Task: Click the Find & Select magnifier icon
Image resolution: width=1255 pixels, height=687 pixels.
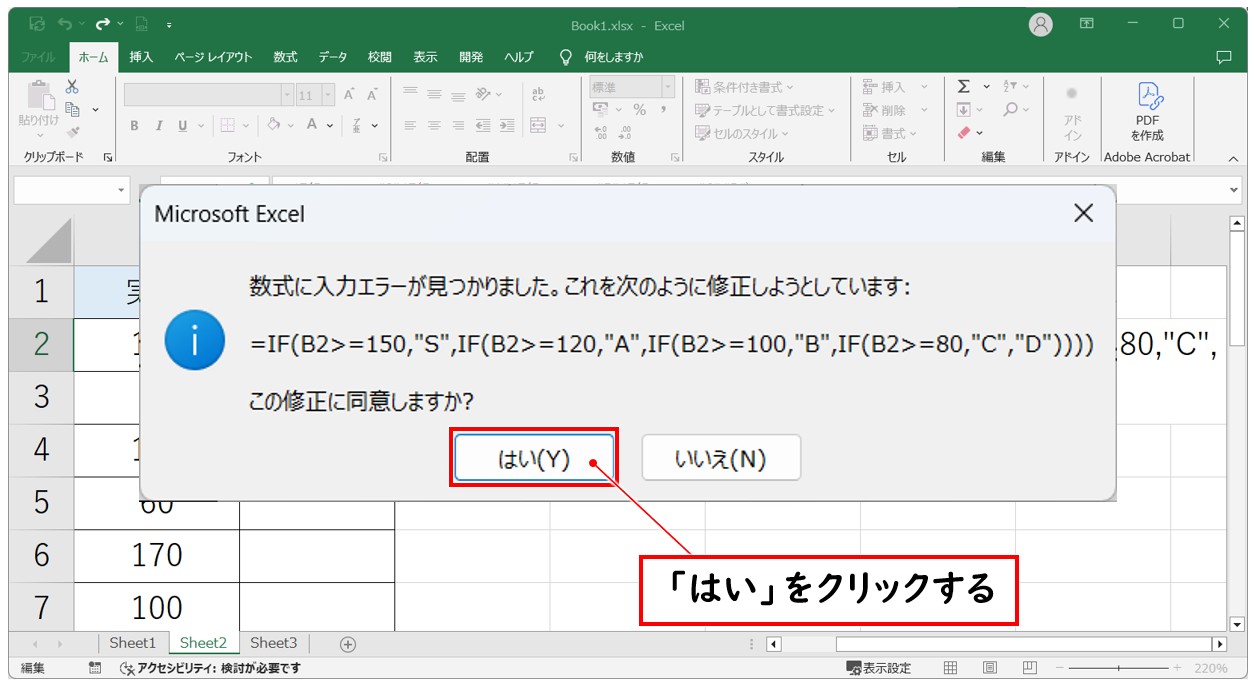Action: pyautogui.click(x=1011, y=110)
